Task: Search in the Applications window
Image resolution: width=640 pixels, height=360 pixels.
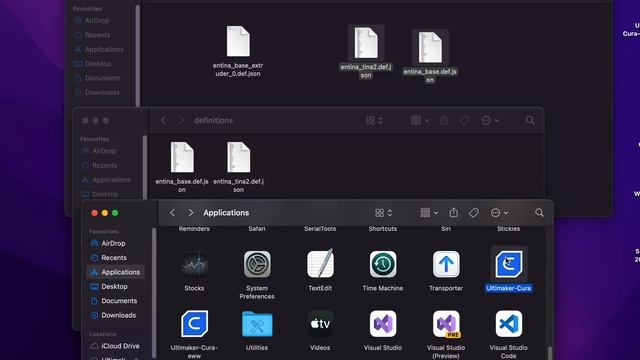Action: pos(539,213)
